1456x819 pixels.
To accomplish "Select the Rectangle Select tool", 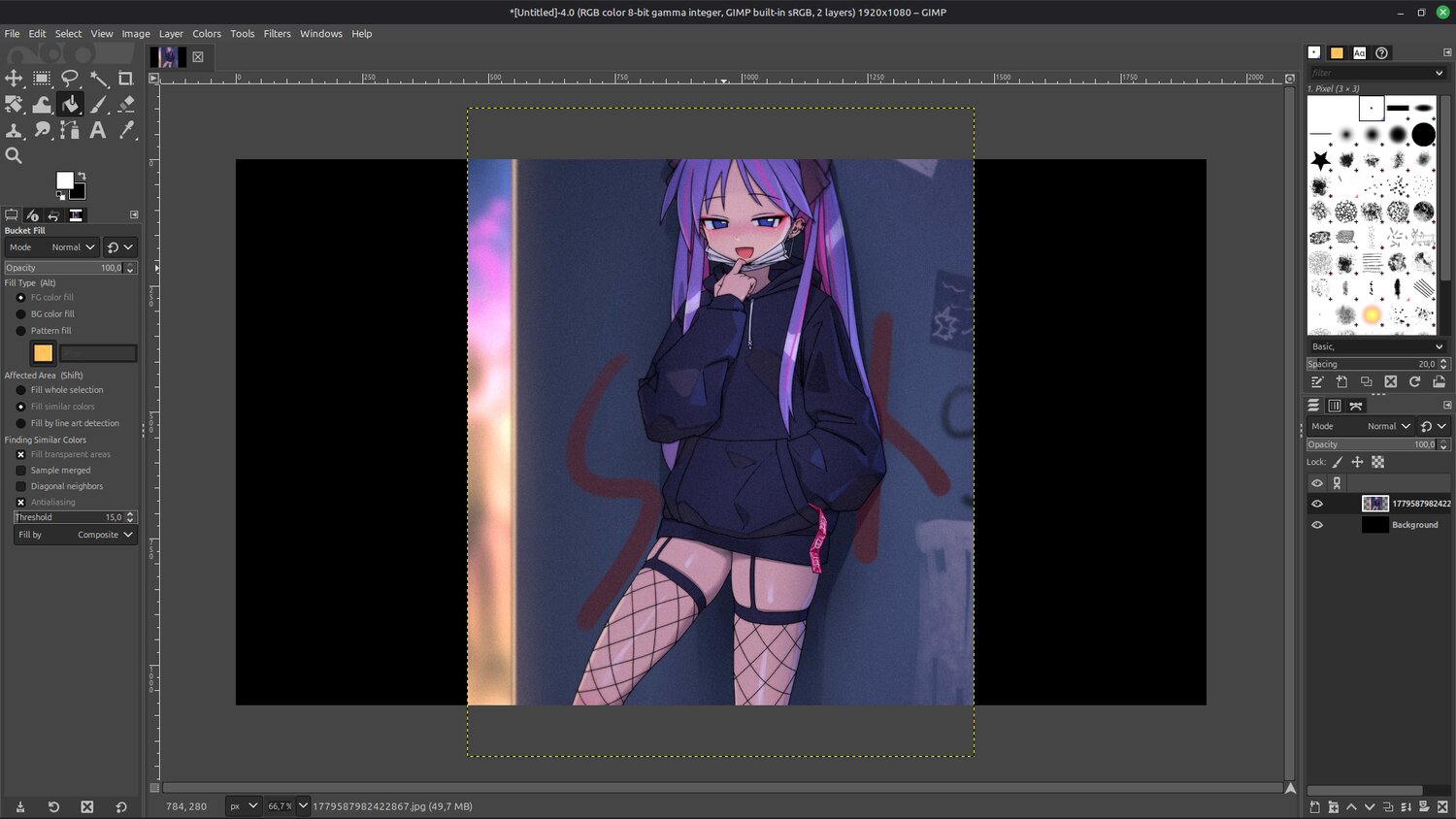I will tap(42, 79).
